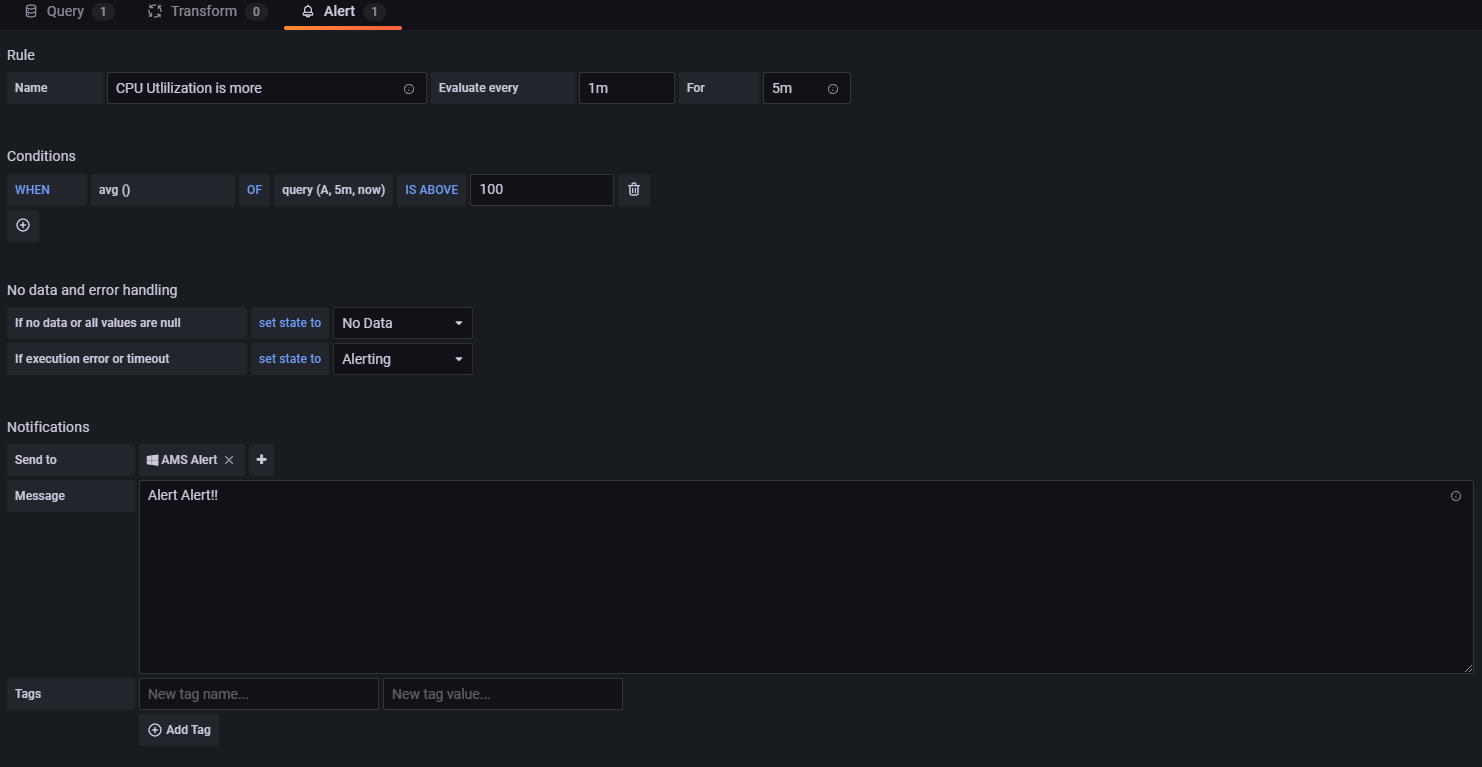Click the 'No data and error handling' heading

pyautogui.click(x=92, y=290)
